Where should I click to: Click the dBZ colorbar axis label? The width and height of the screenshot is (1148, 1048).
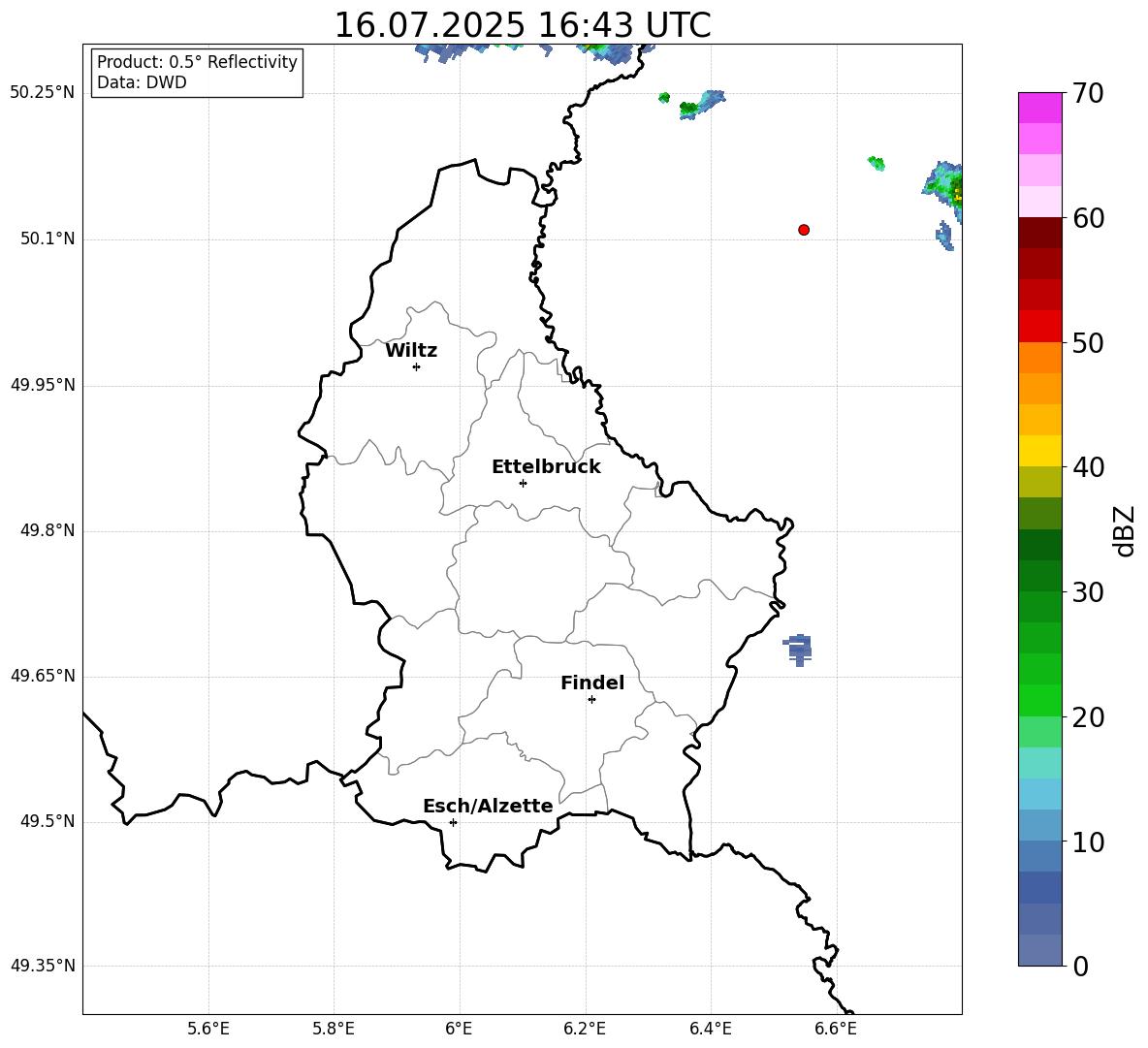[x=1124, y=530]
